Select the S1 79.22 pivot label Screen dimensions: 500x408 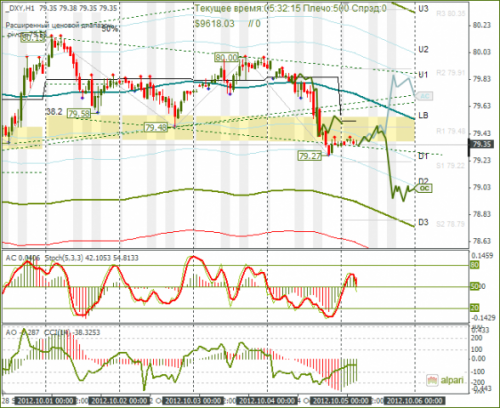(x=451, y=165)
